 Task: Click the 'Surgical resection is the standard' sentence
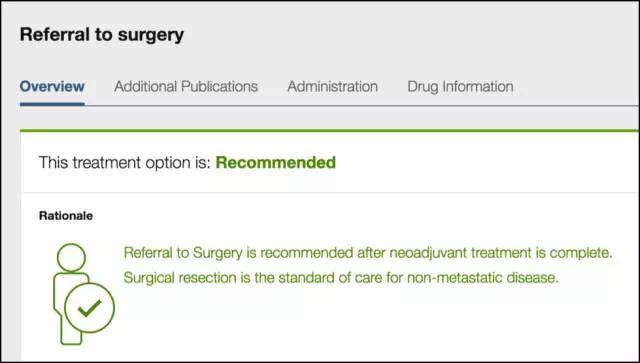click(341, 278)
